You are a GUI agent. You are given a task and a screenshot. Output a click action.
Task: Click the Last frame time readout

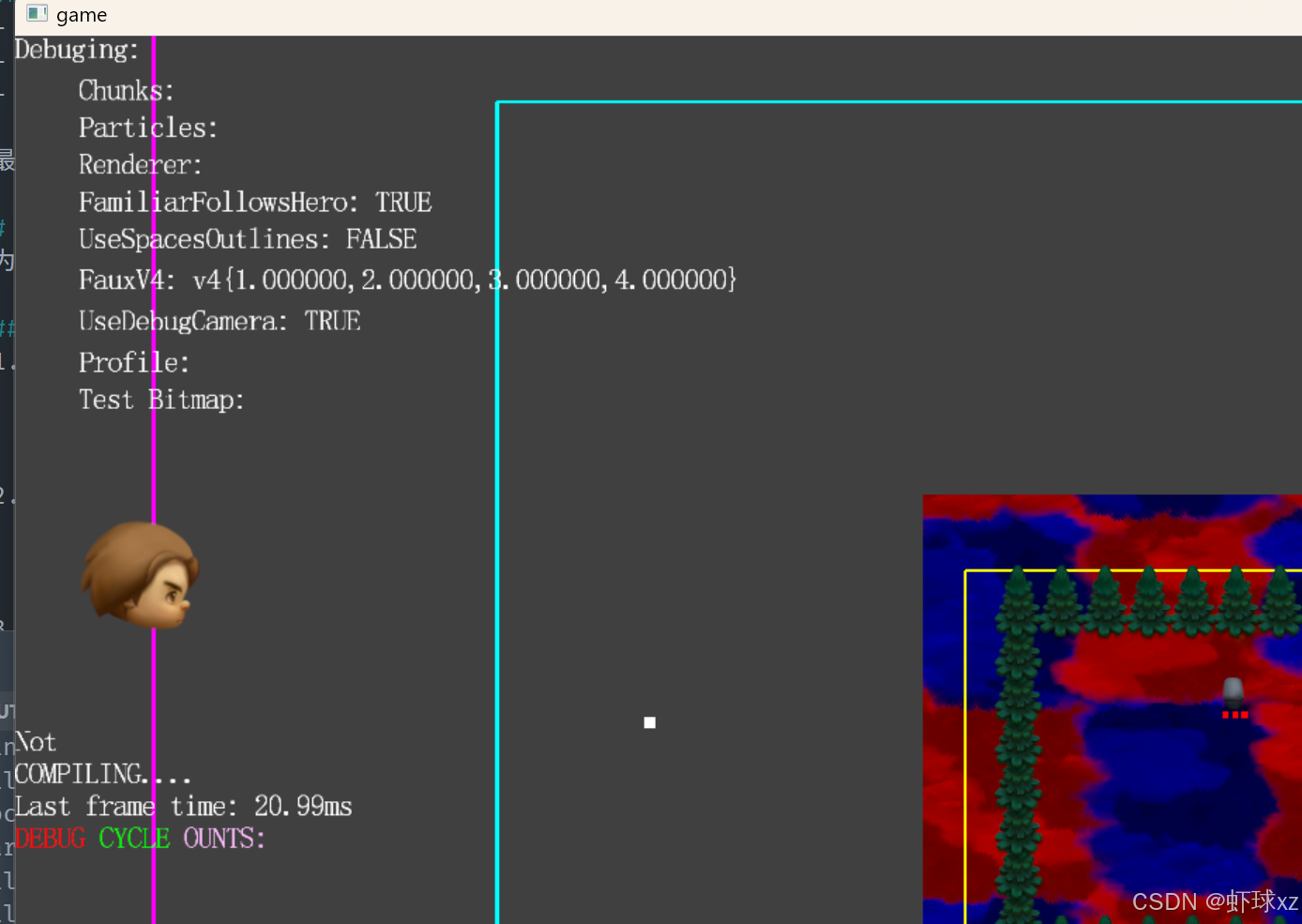pyautogui.click(x=183, y=807)
